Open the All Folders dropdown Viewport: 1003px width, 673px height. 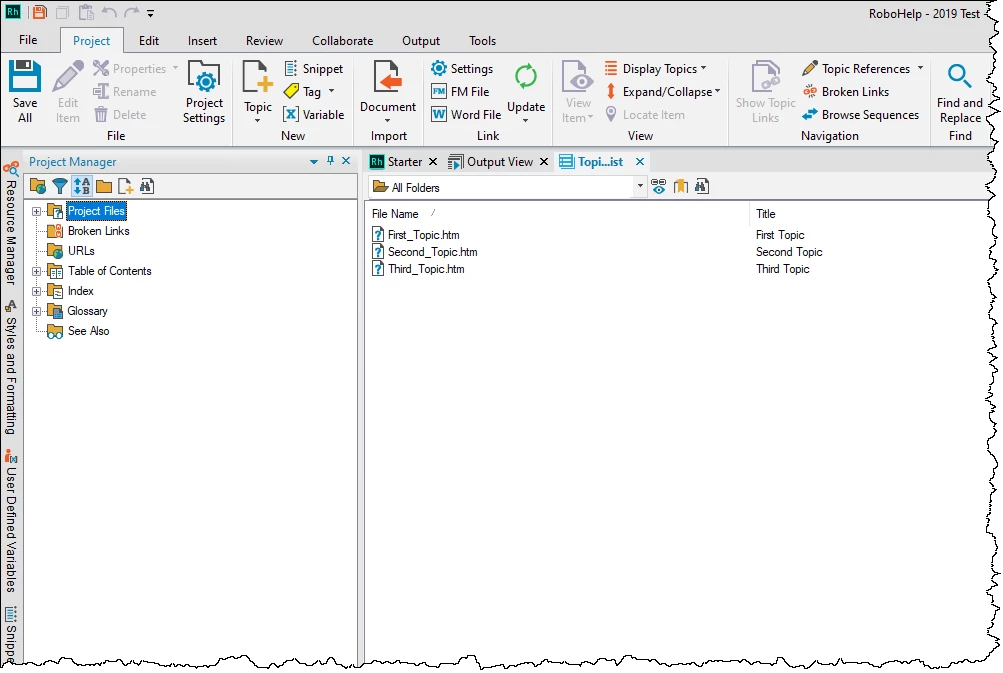click(x=640, y=186)
